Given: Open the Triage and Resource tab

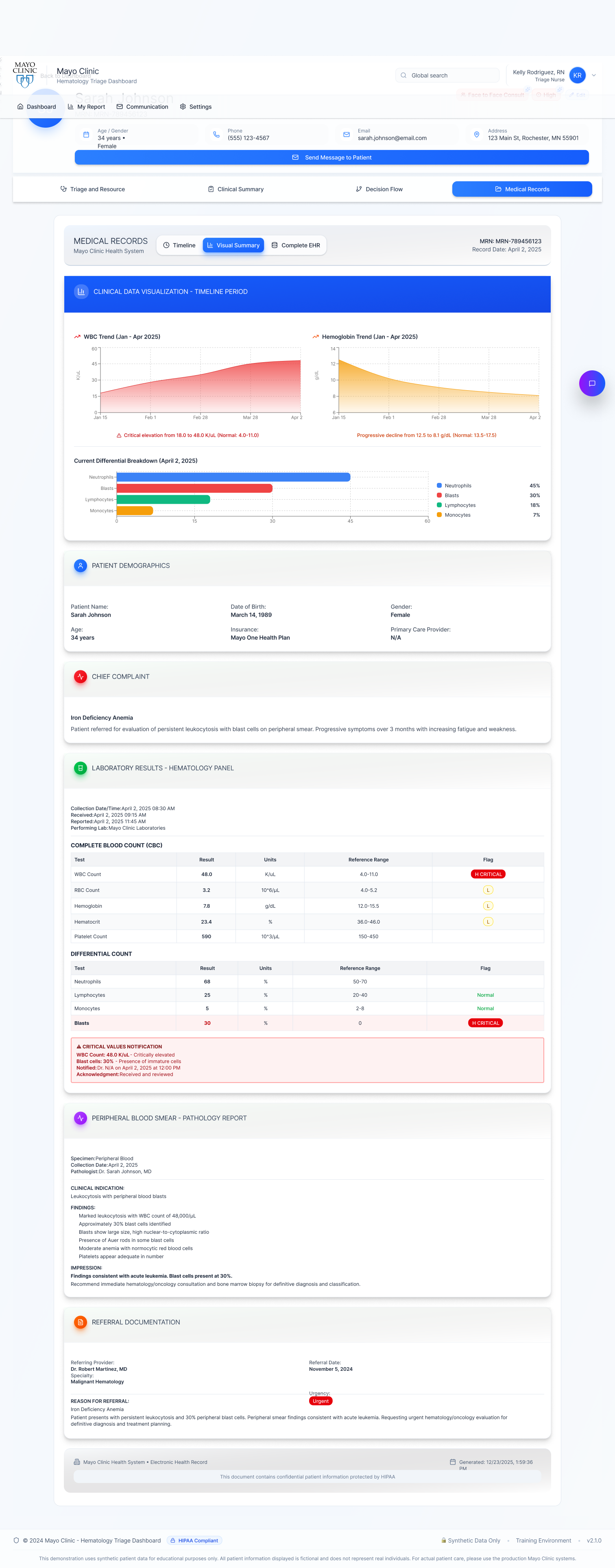Looking at the screenshot, I should coord(93,189).
